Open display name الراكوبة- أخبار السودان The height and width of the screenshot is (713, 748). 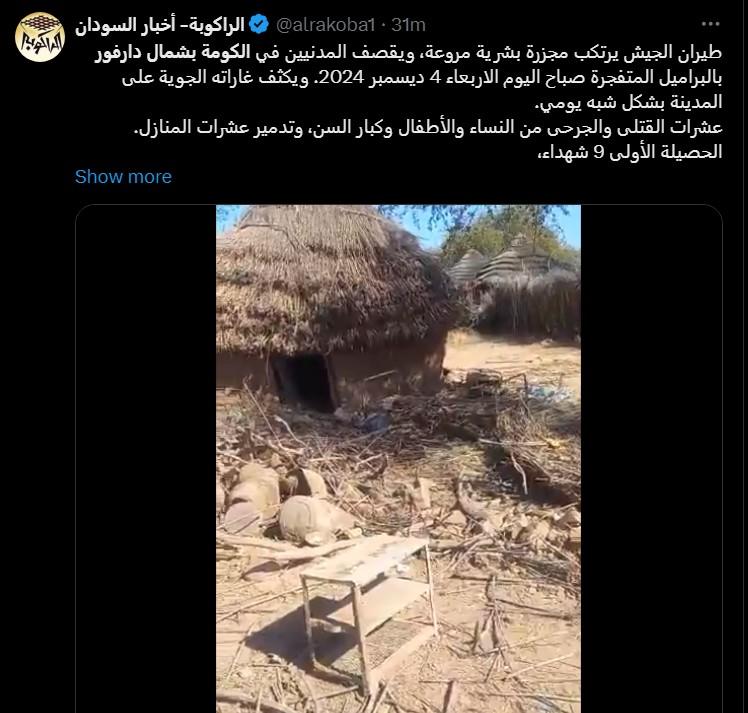coord(160,24)
